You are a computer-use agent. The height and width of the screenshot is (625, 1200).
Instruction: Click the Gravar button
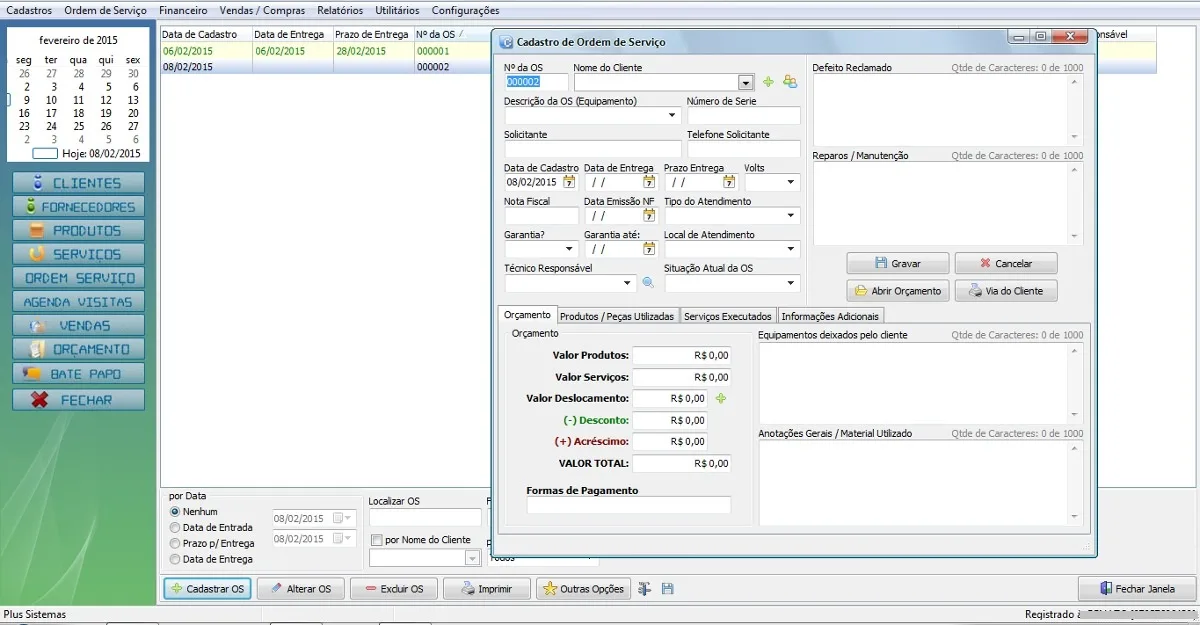pos(898,264)
